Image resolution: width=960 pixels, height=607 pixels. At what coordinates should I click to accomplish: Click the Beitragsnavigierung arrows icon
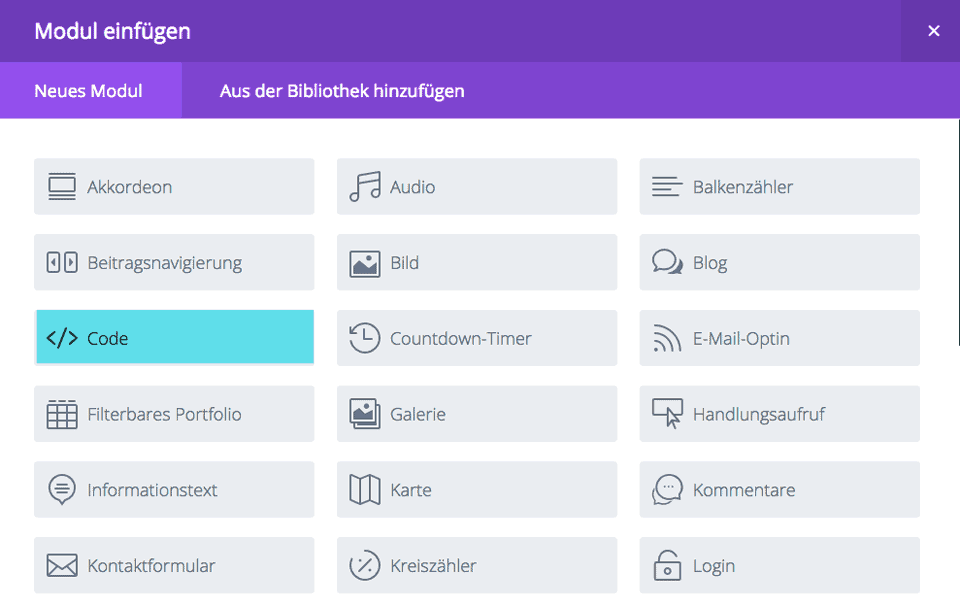pos(62,263)
